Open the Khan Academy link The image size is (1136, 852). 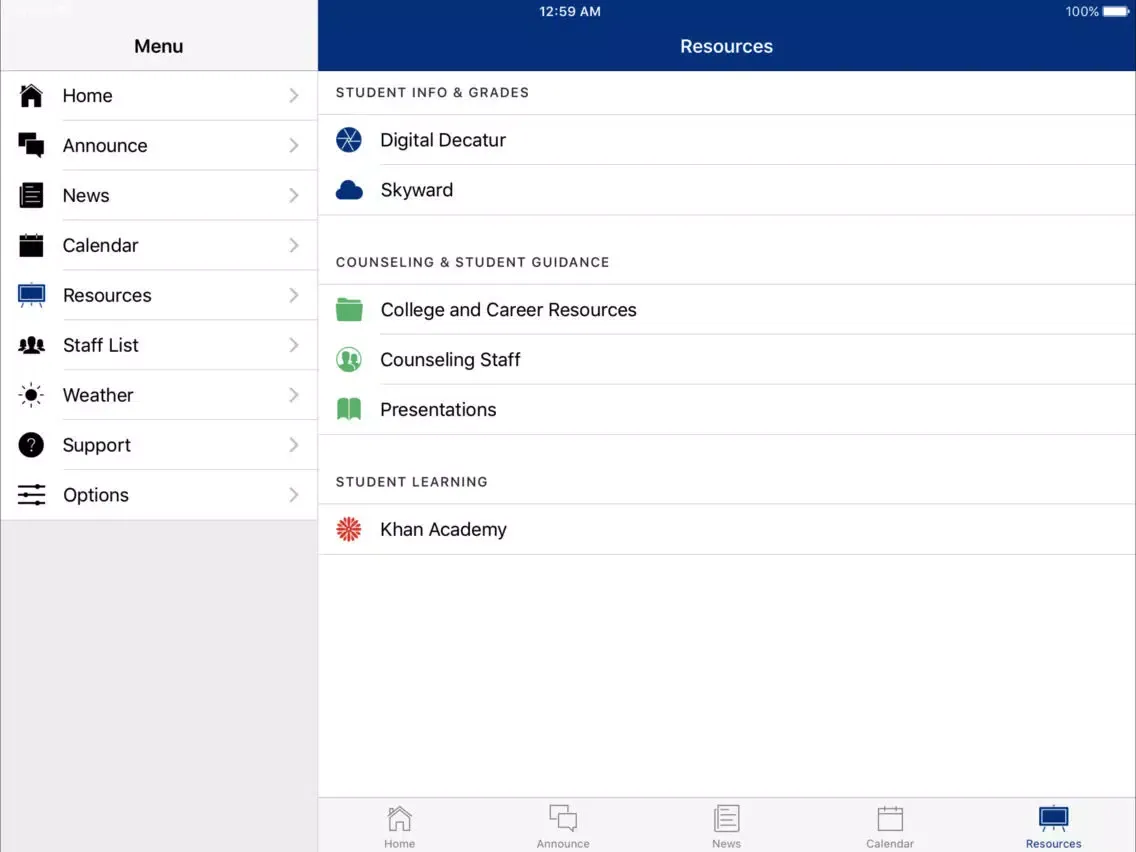[x=727, y=530]
